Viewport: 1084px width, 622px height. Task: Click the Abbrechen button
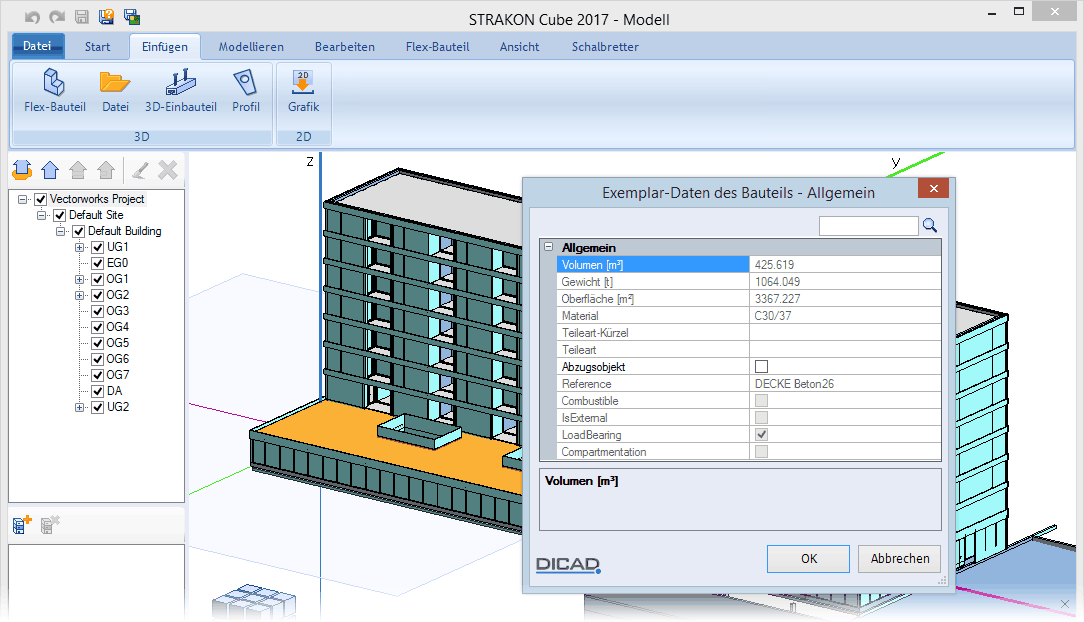[899, 558]
